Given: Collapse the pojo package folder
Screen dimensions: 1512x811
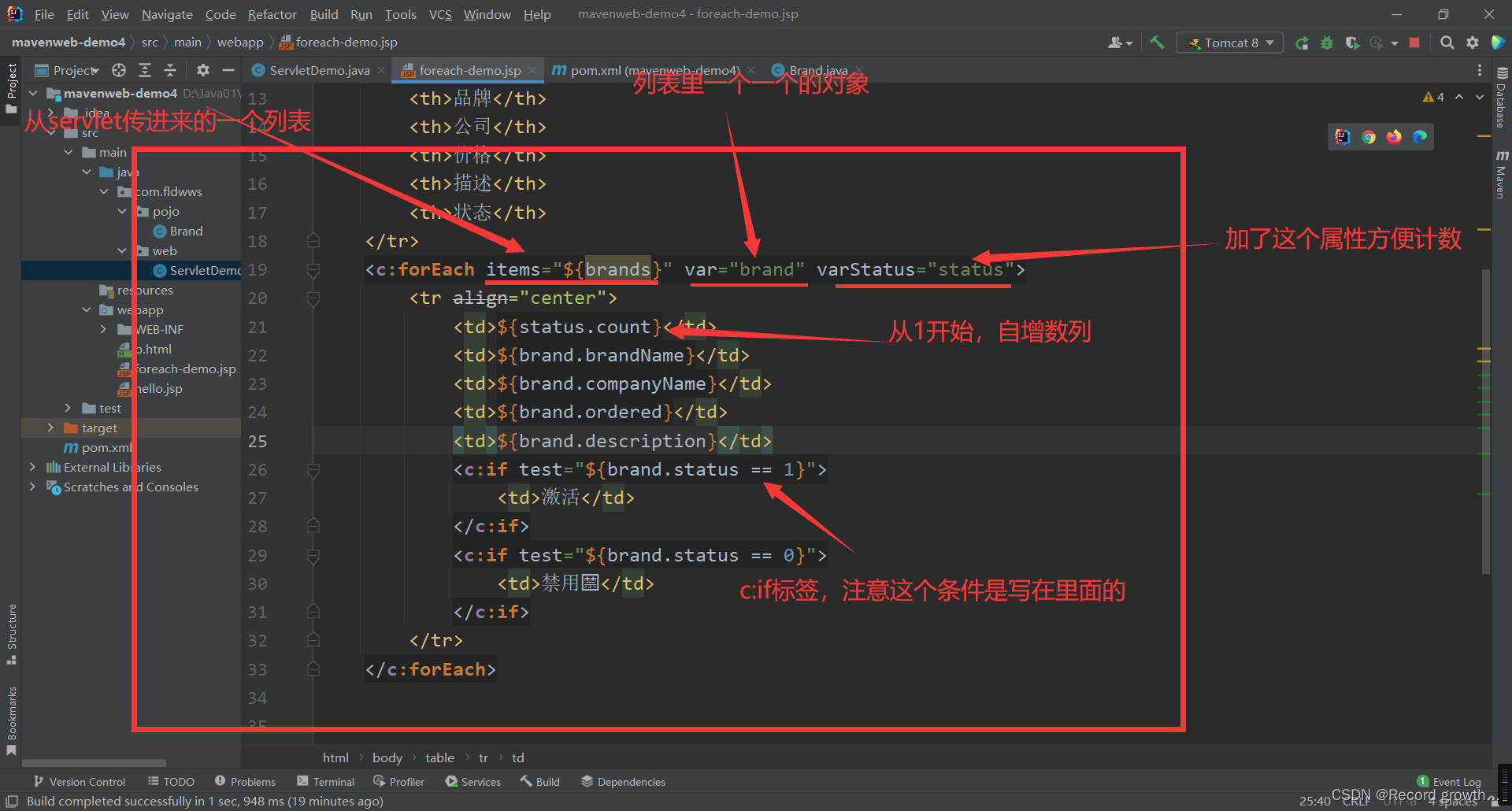Looking at the screenshot, I should 122,211.
